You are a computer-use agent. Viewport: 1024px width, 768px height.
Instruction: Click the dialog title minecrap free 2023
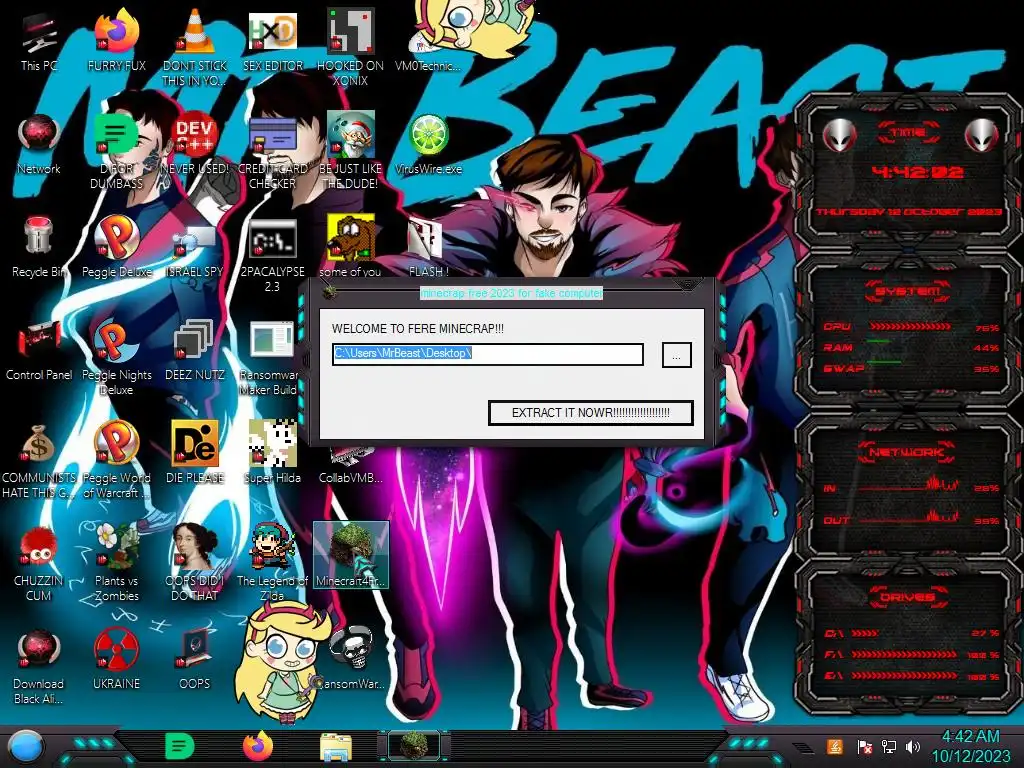(x=511, y=293)
